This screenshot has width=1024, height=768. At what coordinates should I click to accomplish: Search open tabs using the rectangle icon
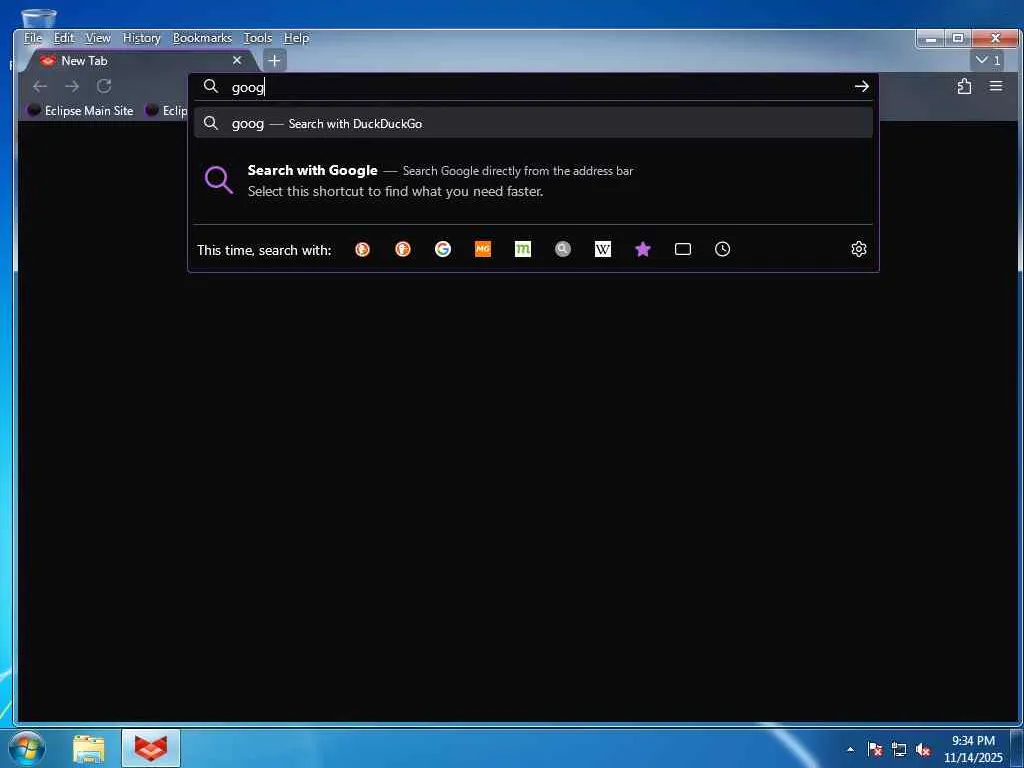coord(682,249)
